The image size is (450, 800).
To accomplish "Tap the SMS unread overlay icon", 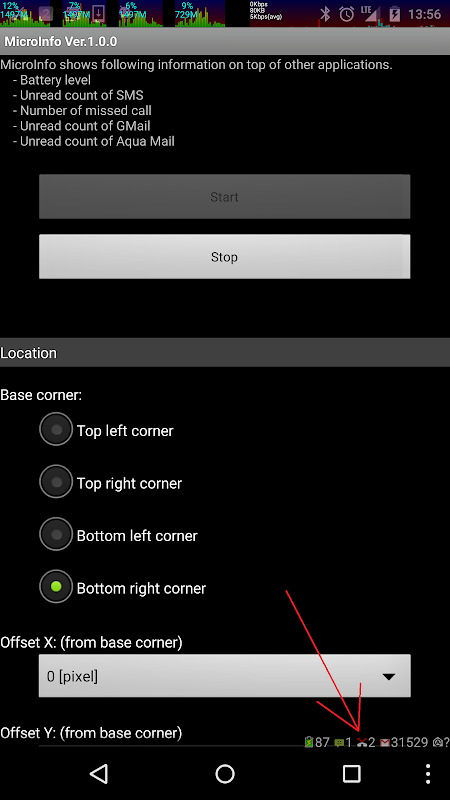I will 339,743.
